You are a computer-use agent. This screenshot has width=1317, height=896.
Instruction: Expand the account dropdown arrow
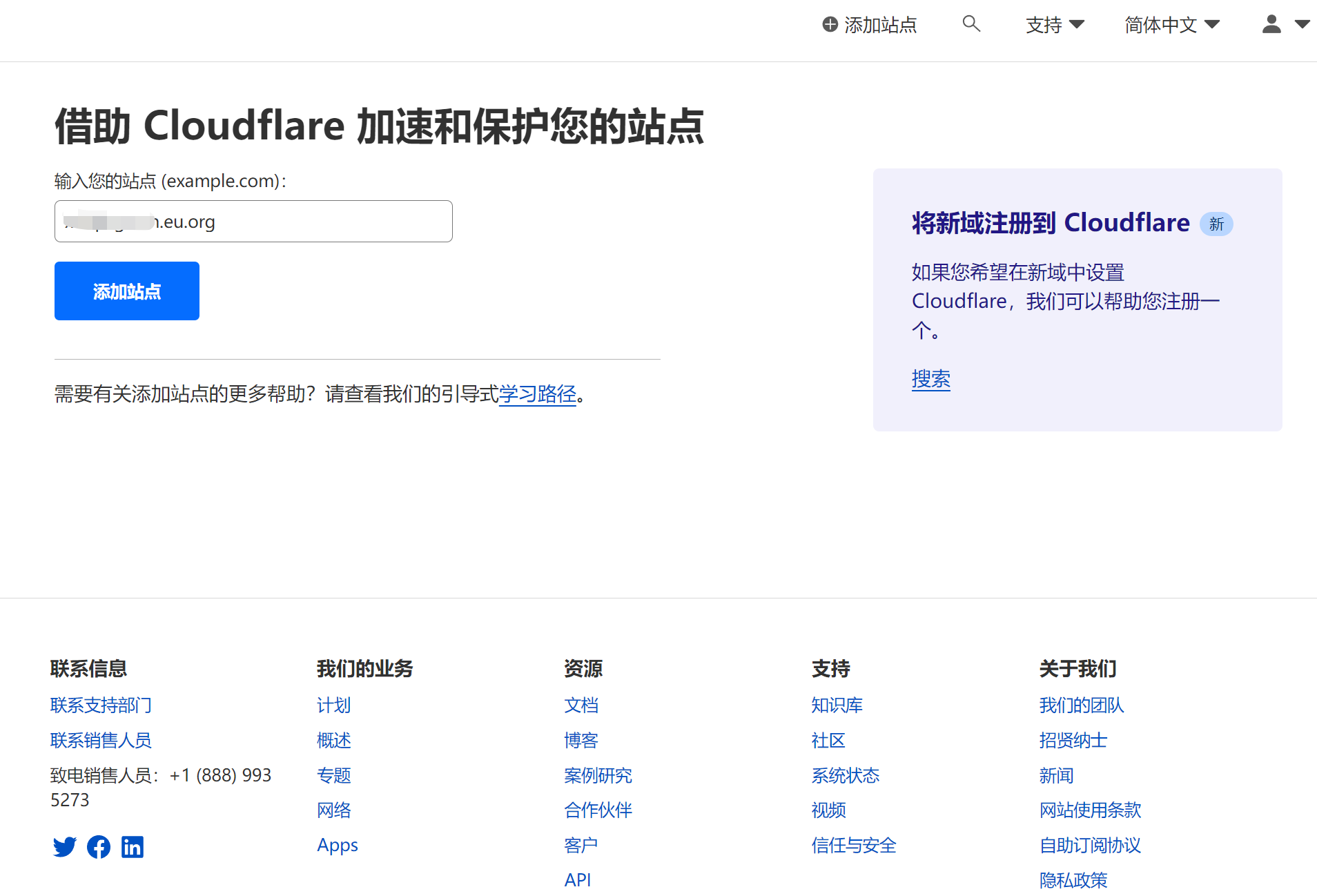coord(1302,24)
